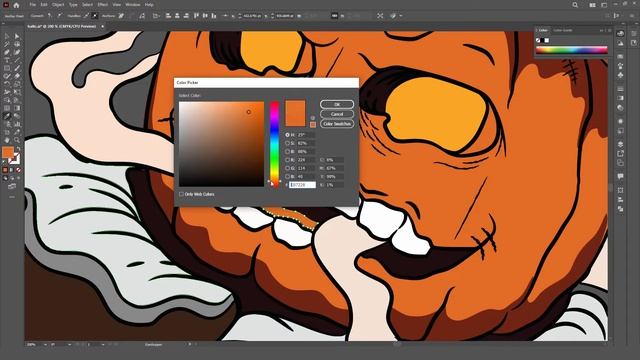640x360 pixels.
Task: Select the Hand tool
Action: click(x=7, y=140)
